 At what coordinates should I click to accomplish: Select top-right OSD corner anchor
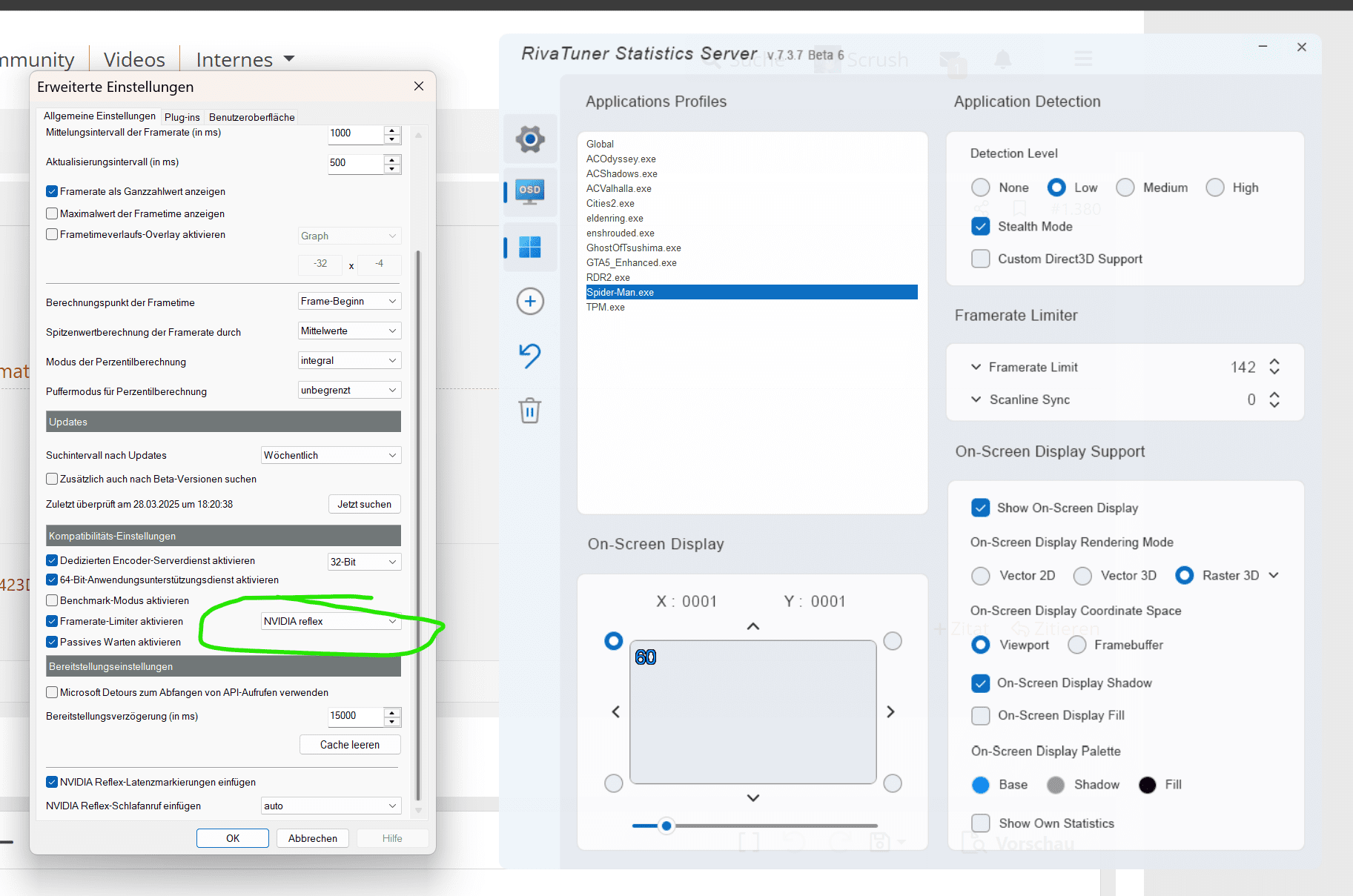pos(893,641)
